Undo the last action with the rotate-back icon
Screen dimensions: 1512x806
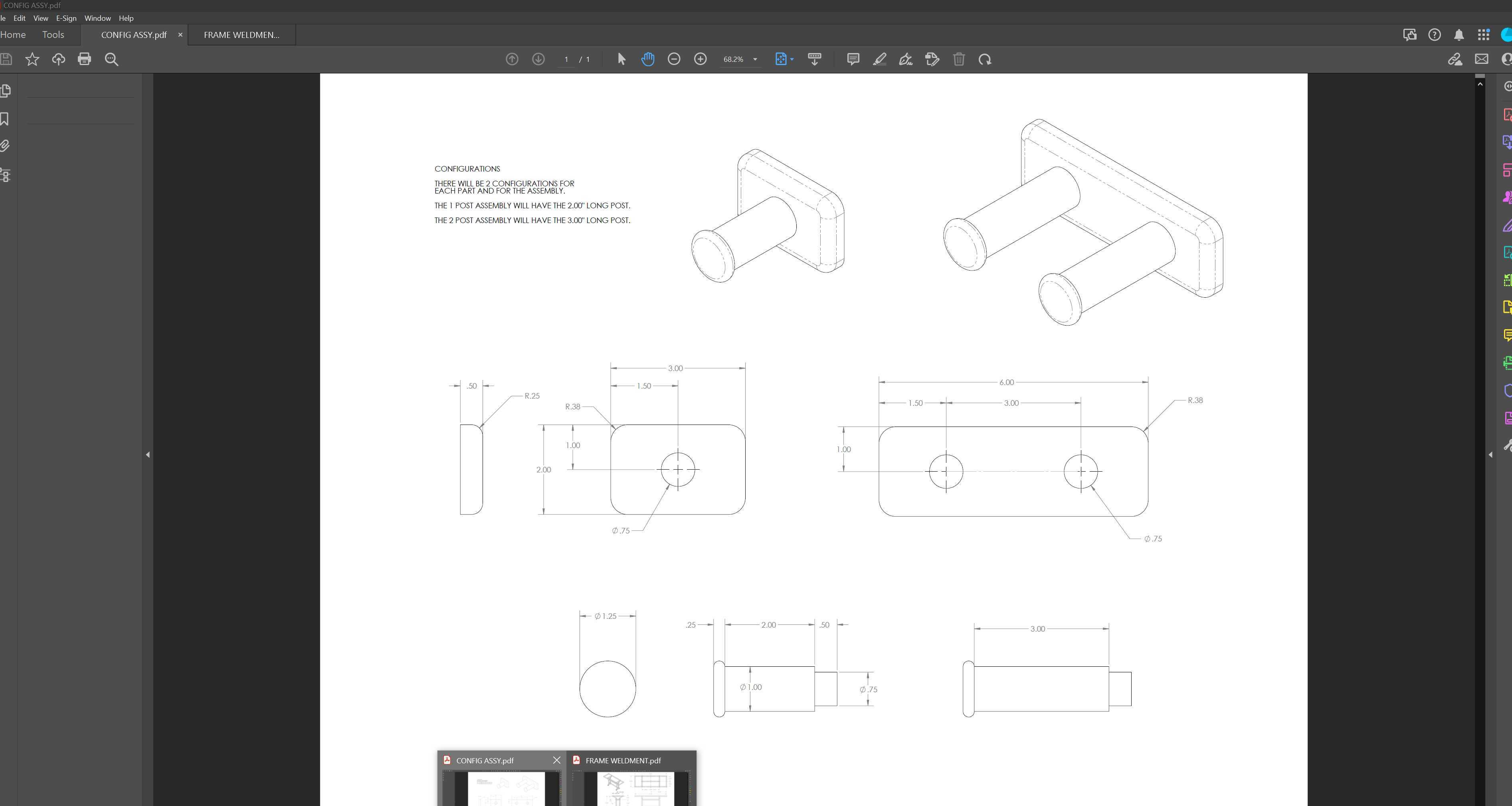[985, 59]
